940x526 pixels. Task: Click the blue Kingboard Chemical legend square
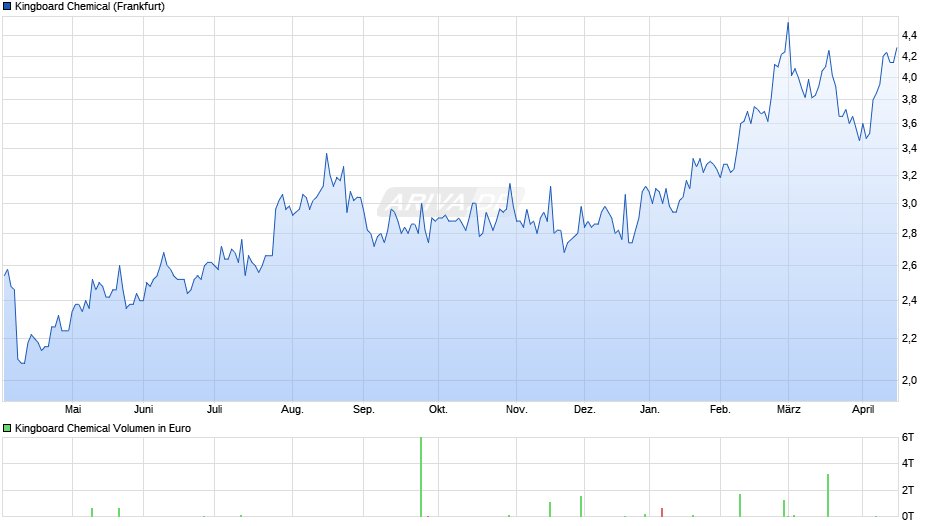coord(7,7)
